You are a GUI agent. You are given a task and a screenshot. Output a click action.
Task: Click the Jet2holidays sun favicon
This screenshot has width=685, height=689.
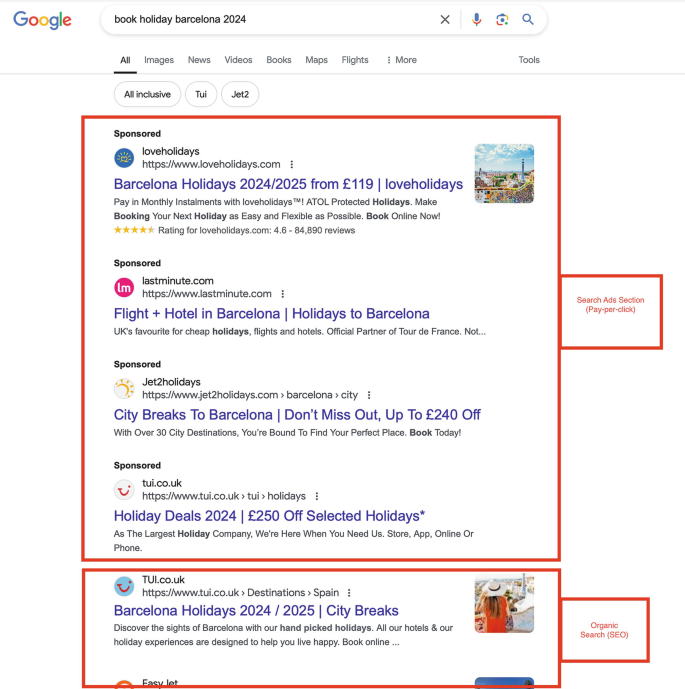click(124, 388)
